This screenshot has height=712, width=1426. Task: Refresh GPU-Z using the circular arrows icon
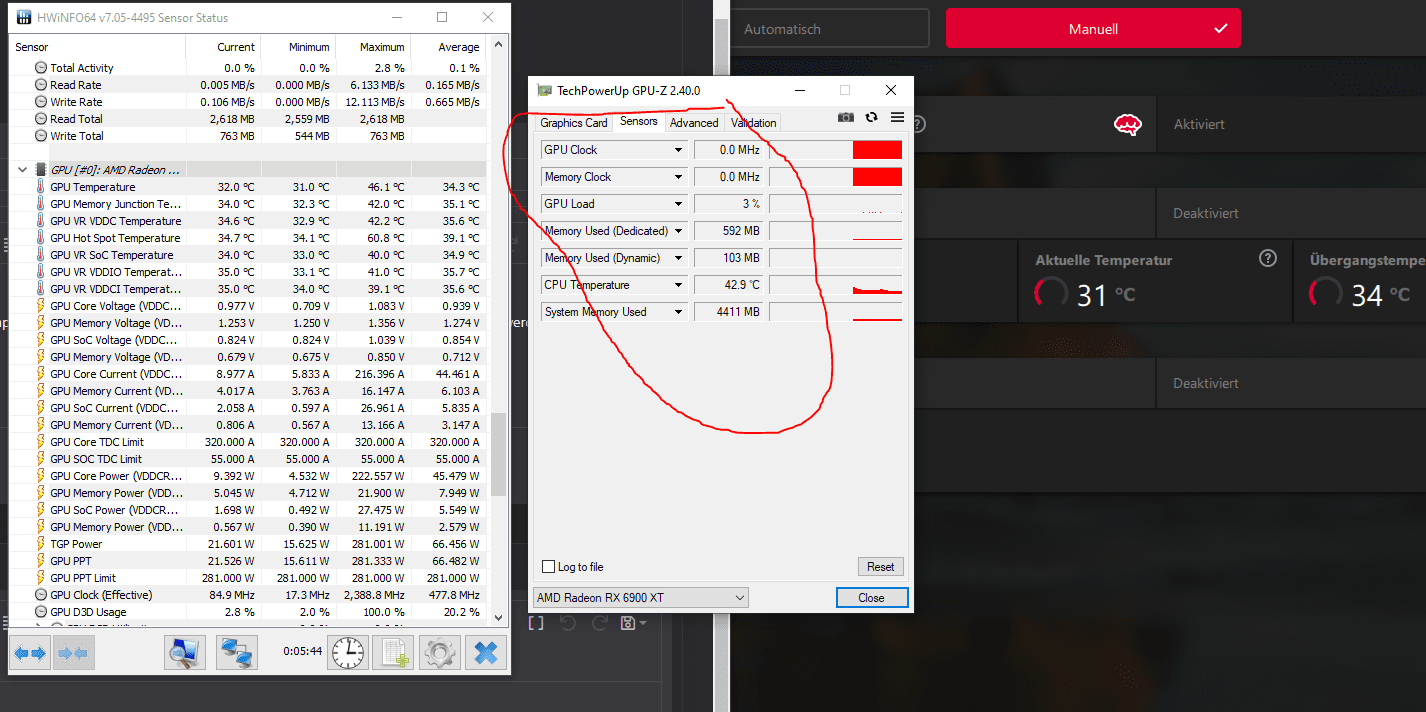[x=871, y=117]
